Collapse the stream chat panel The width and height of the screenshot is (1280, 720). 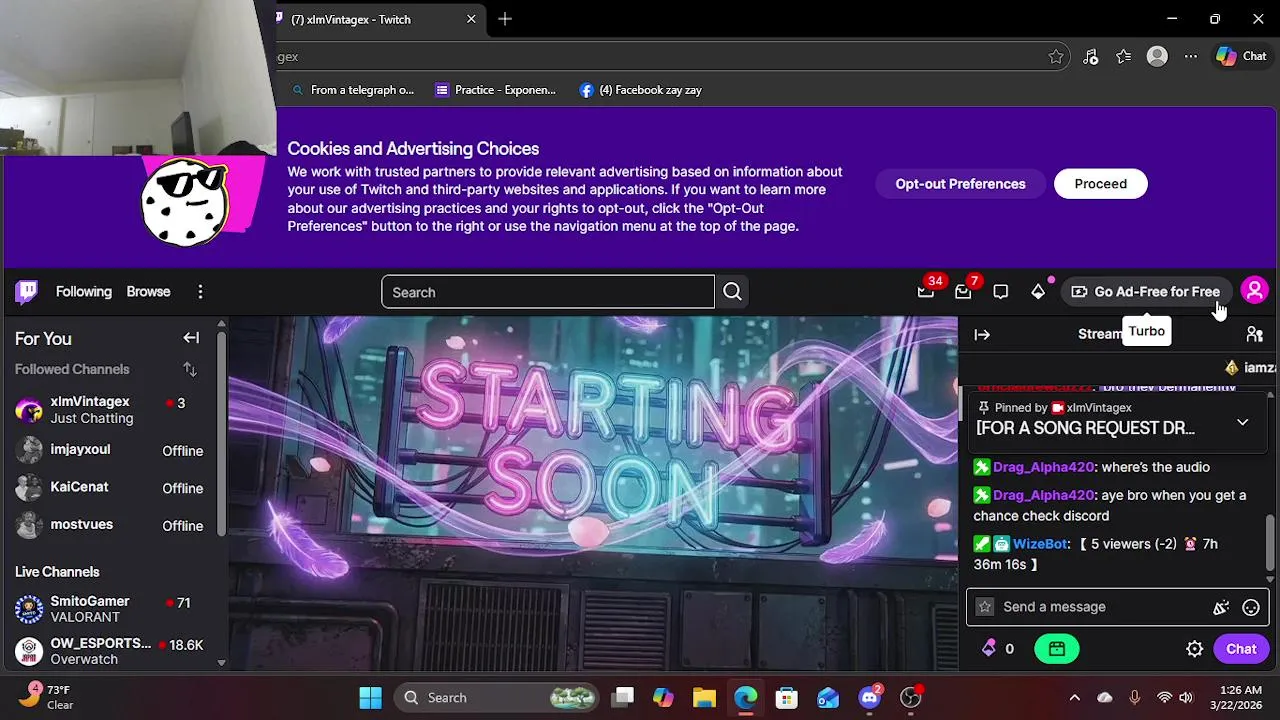(982, 335)
